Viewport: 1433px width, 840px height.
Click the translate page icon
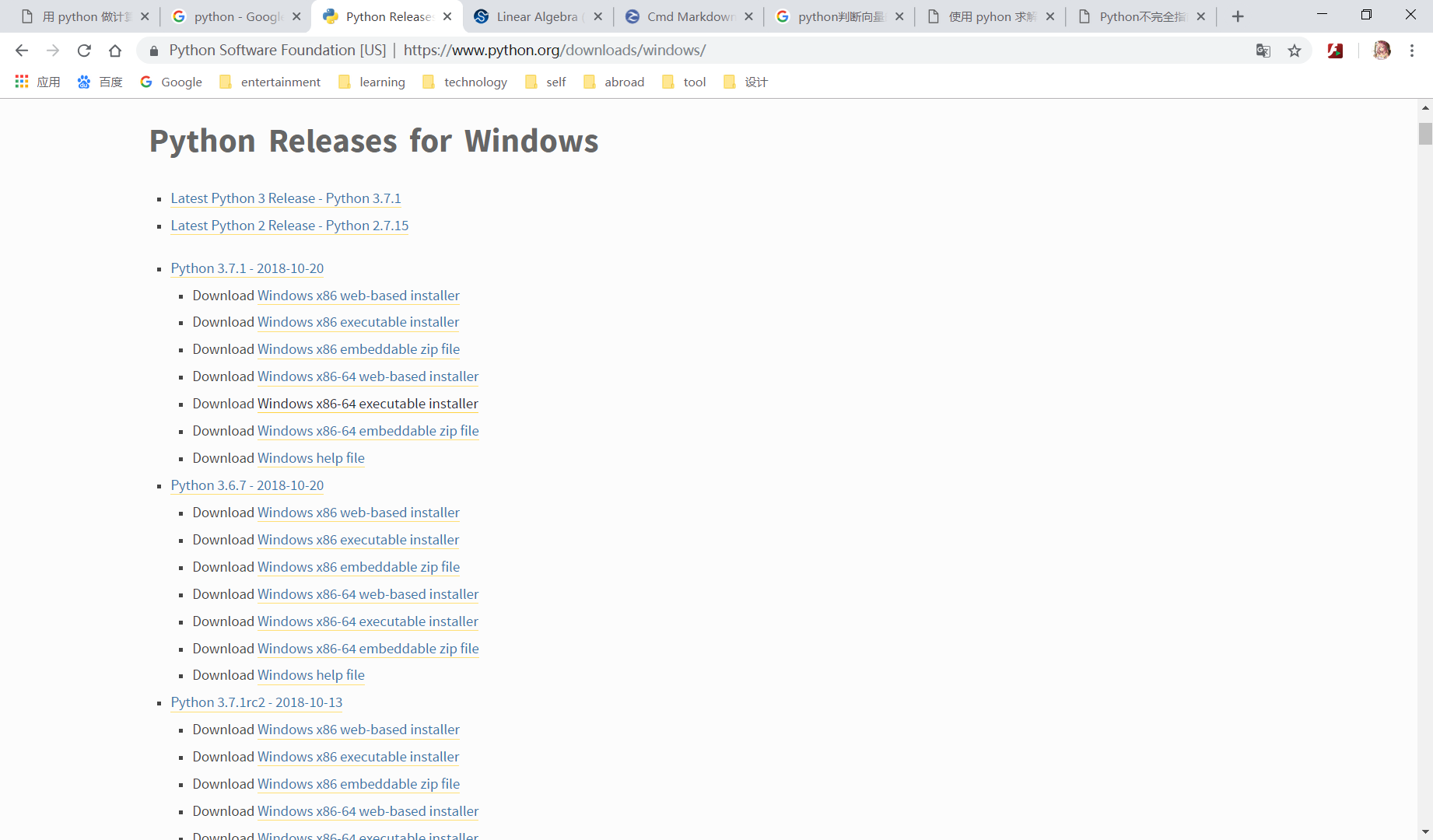(1263, 51)
